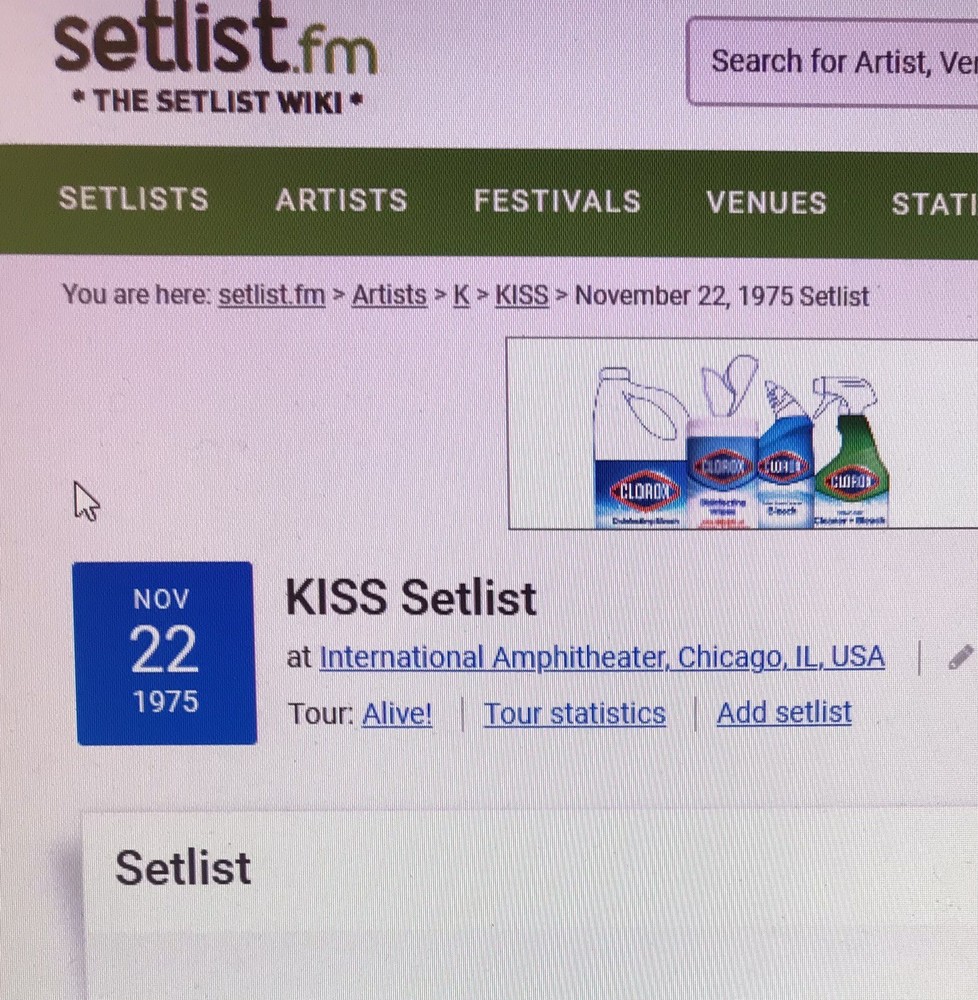The height and width of the screenshot is (1000, 978).
Task: Open the Alive! tour link
Action: pos(397,714)
